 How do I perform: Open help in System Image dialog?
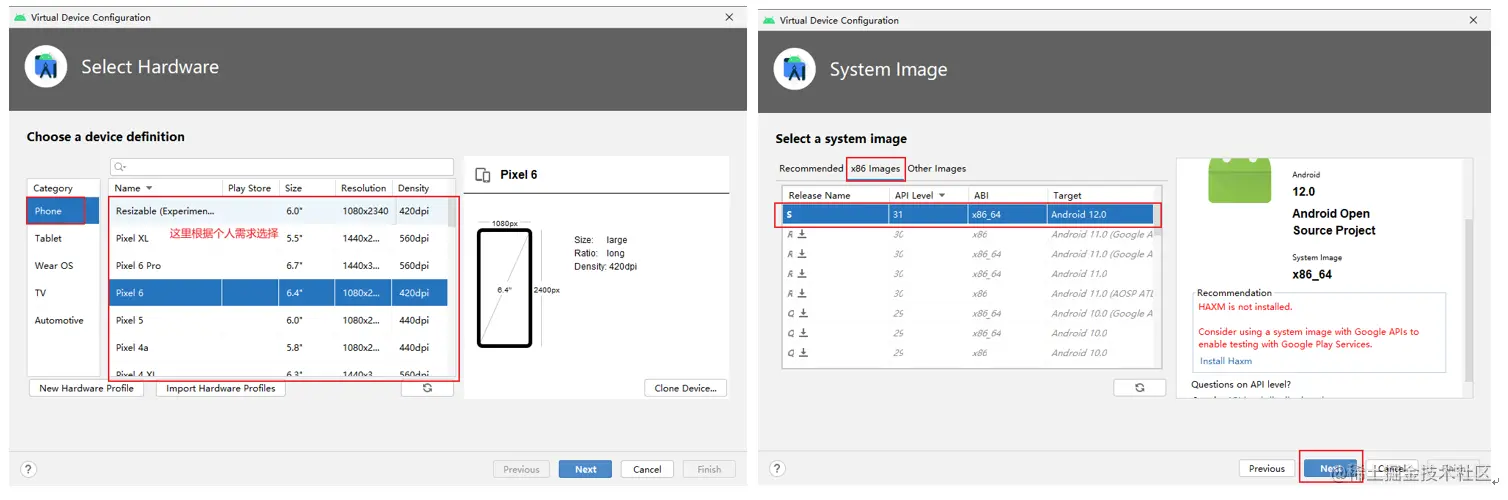pos(777,468)
